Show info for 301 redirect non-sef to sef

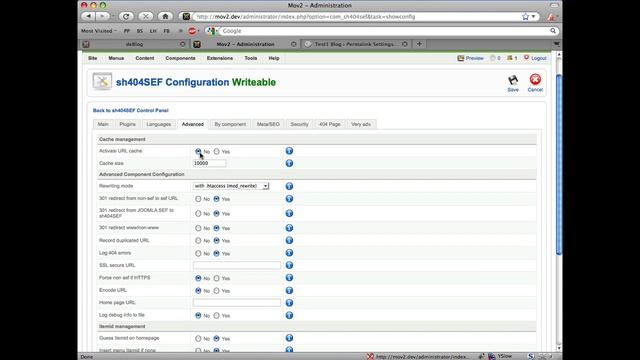pyautogui.click(x=289, y=199)
